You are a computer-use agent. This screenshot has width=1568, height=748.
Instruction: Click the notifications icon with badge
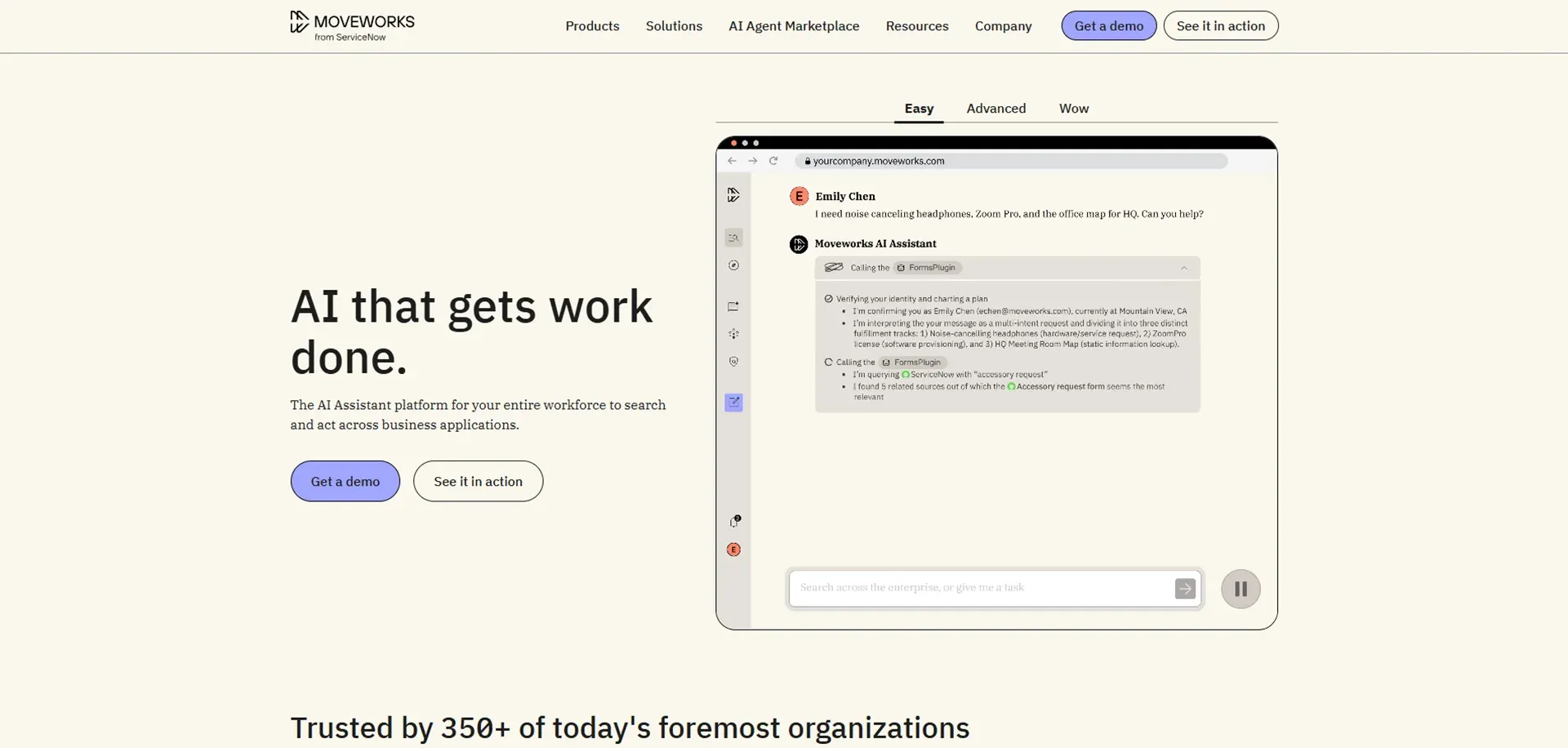pyautogui.click(x=735, y=521)
